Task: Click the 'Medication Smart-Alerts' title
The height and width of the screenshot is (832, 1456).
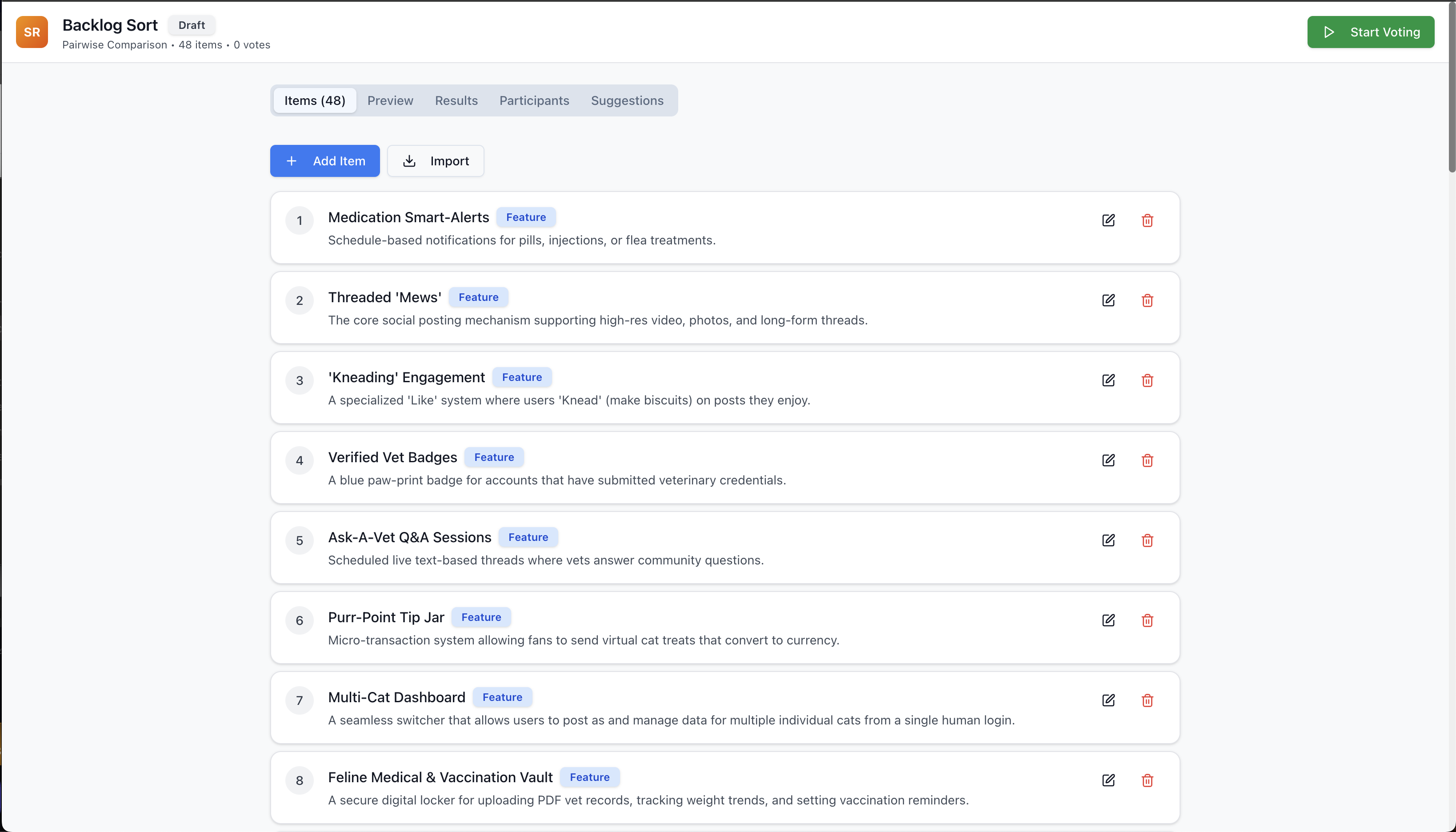Action: click(408, 217)
